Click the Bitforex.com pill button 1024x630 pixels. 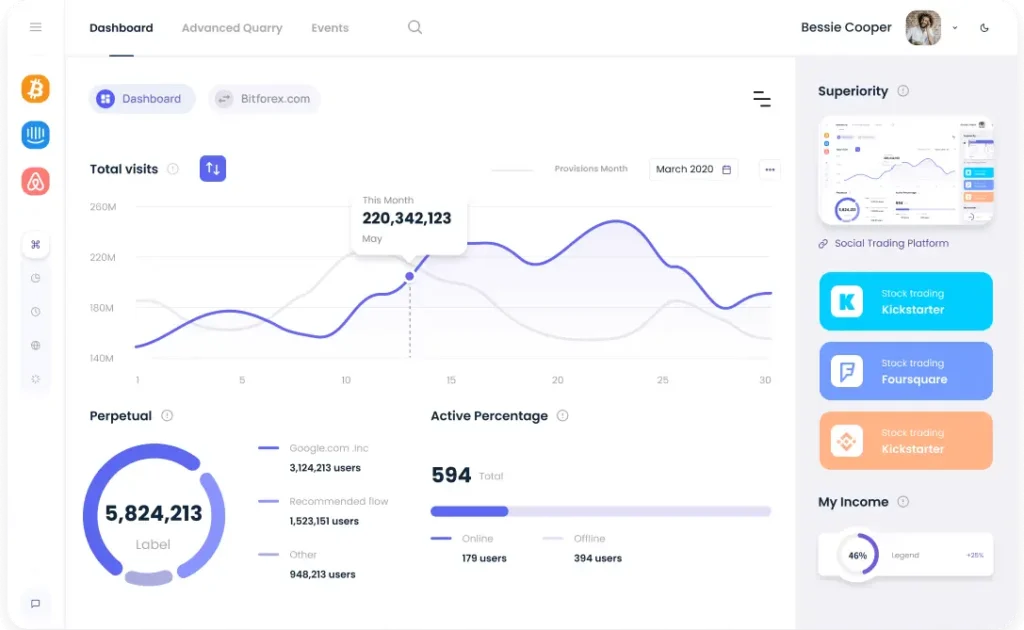(x=264, y=99)
